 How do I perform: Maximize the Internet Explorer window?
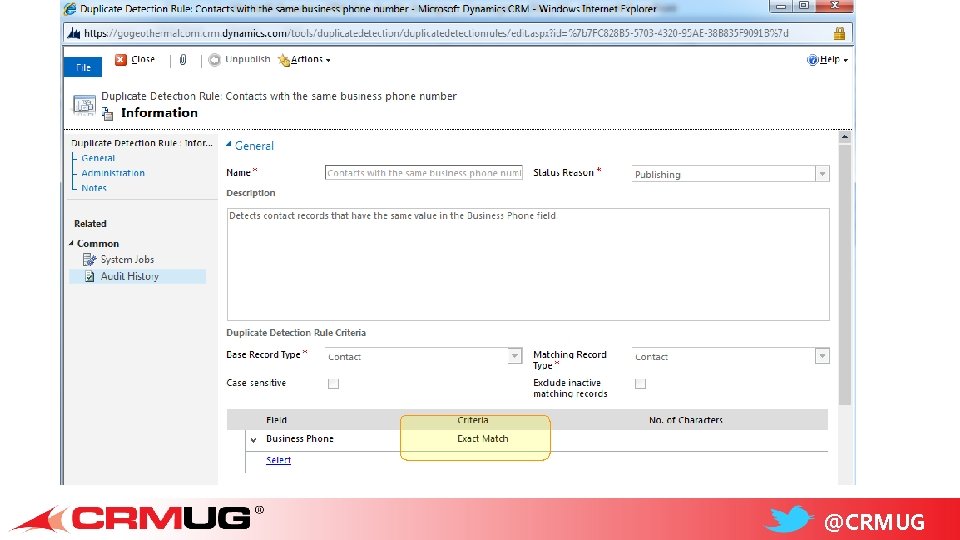pos(804,6)
